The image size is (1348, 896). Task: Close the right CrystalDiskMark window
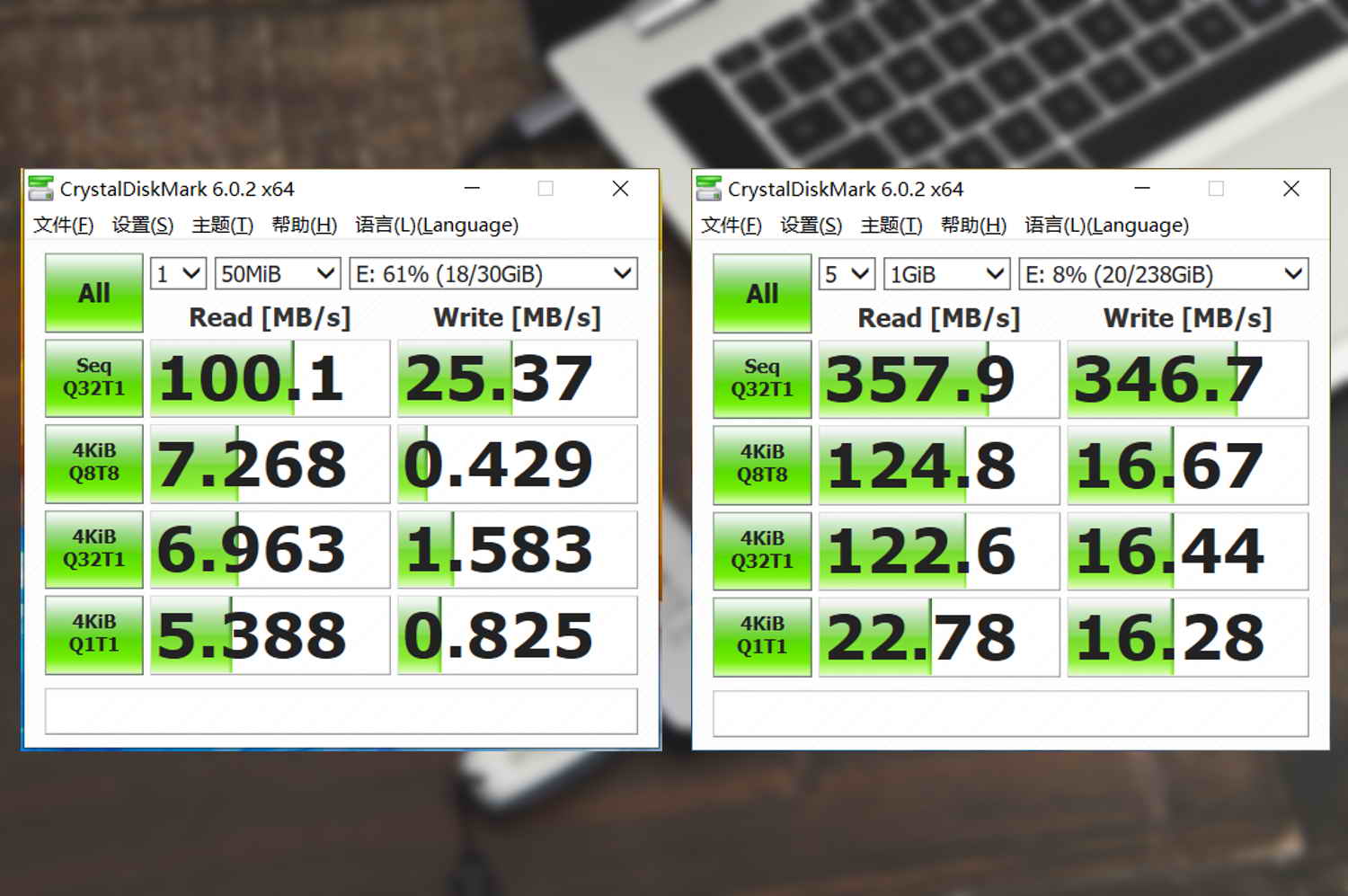tap(1291, 189)
